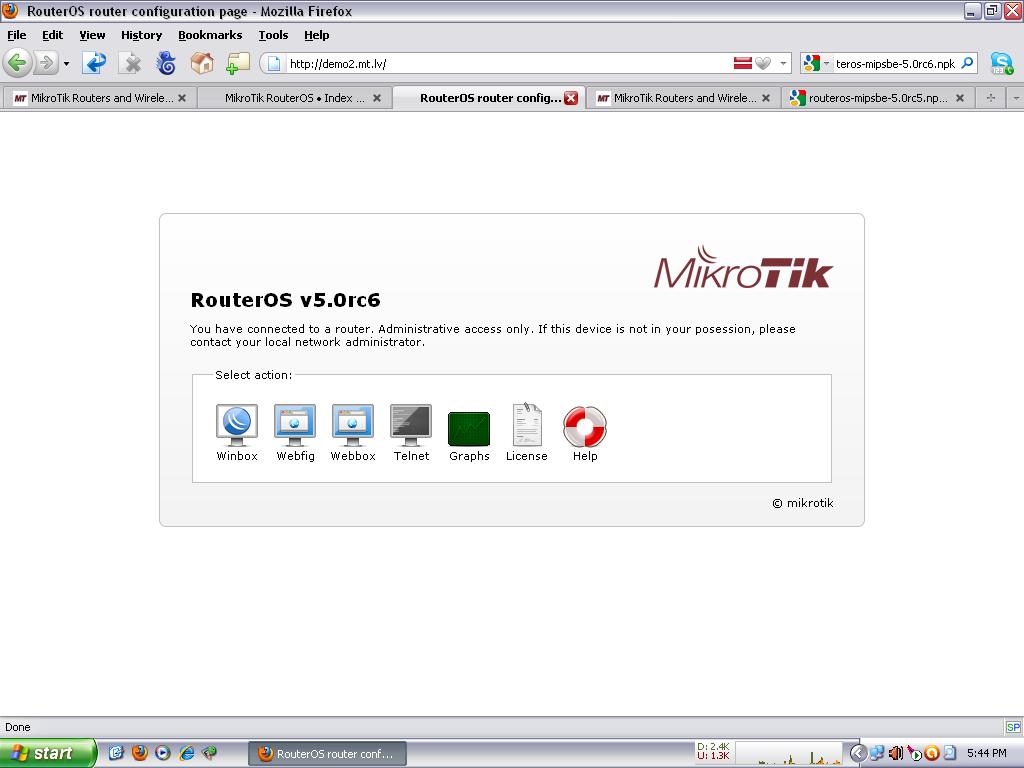Close the MikroTik RouterOS Index tab
The height and width of the screenshot is (768, 1024).
(377, 98)
